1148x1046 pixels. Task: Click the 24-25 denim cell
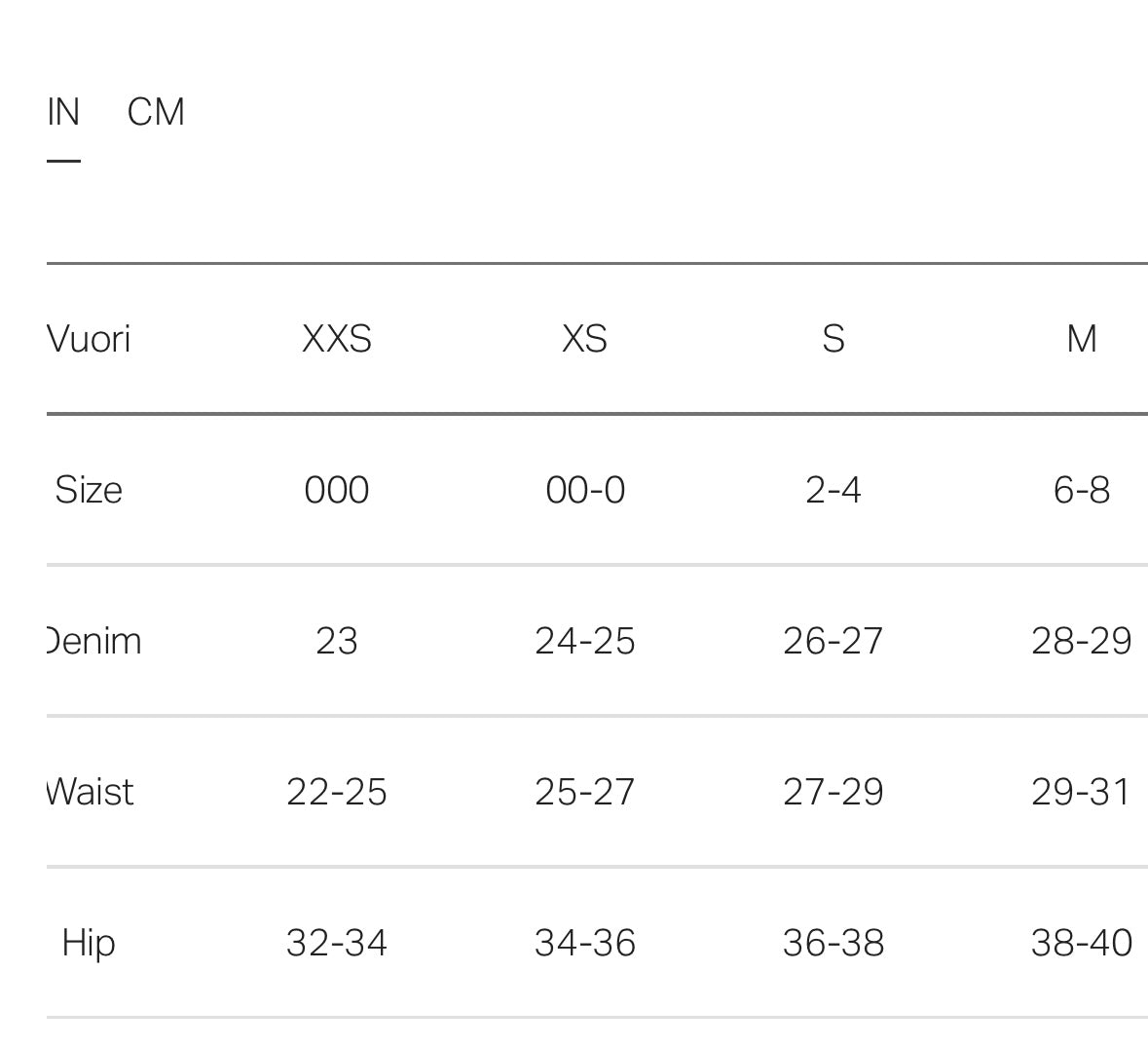585,641
